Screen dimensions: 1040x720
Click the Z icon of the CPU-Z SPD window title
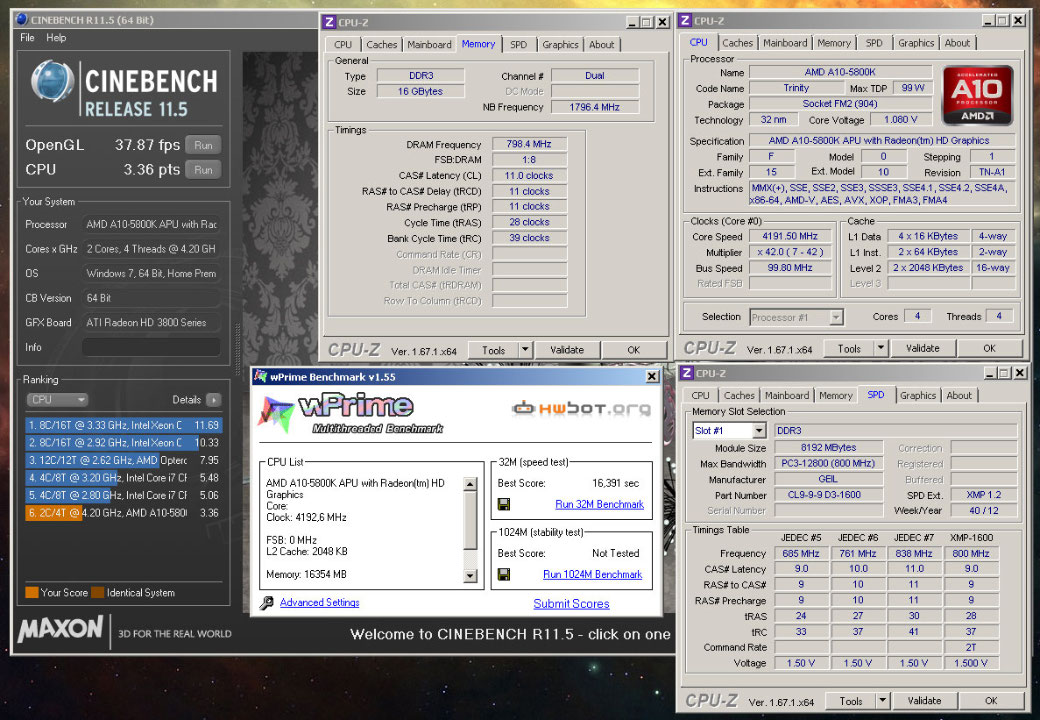pos(686,373)
